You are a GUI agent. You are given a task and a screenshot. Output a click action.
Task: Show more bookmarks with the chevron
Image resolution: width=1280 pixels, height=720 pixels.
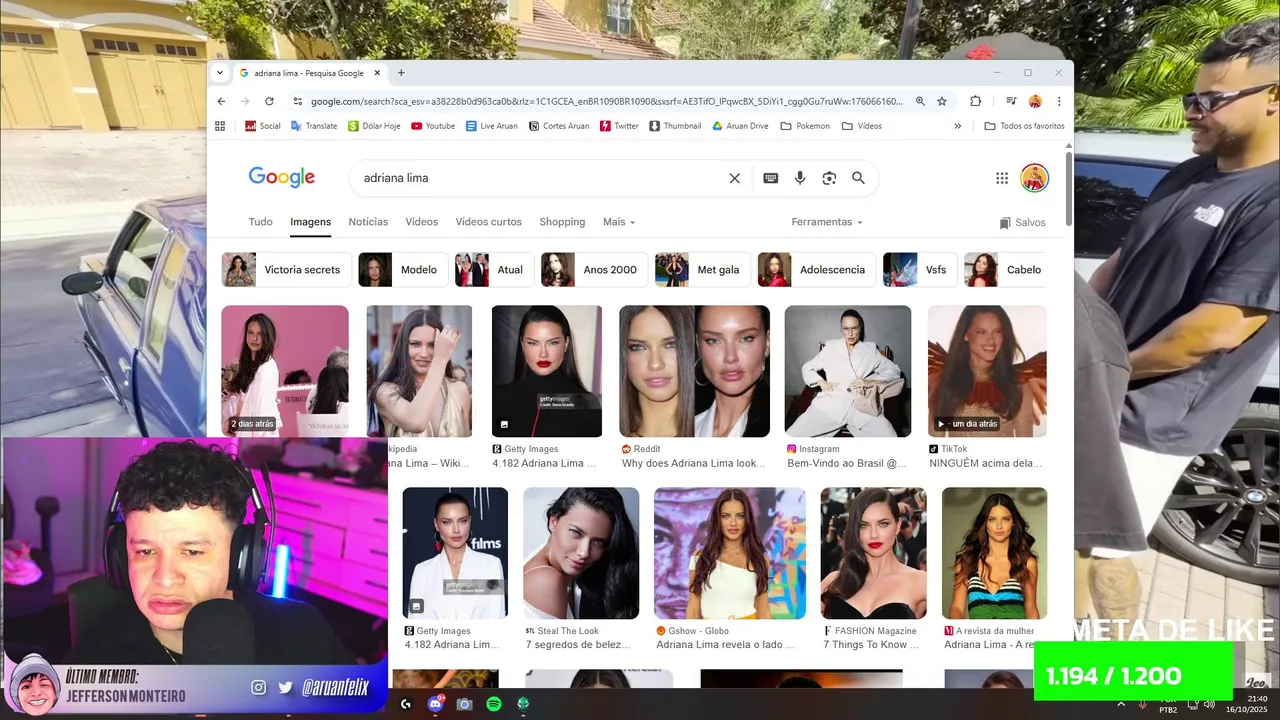[958, 126]
